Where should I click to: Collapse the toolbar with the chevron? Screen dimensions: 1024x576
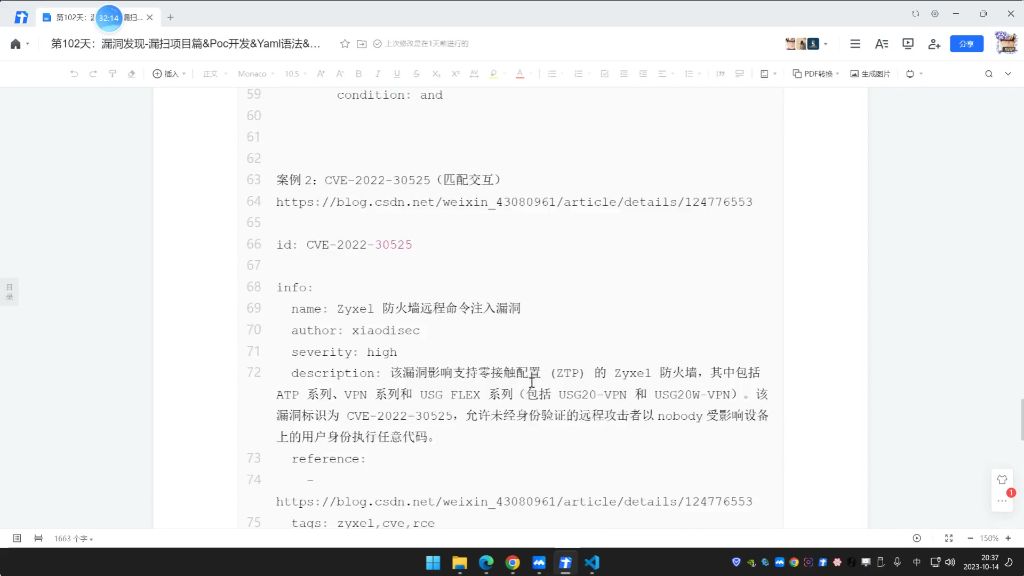pos(1008,74)
